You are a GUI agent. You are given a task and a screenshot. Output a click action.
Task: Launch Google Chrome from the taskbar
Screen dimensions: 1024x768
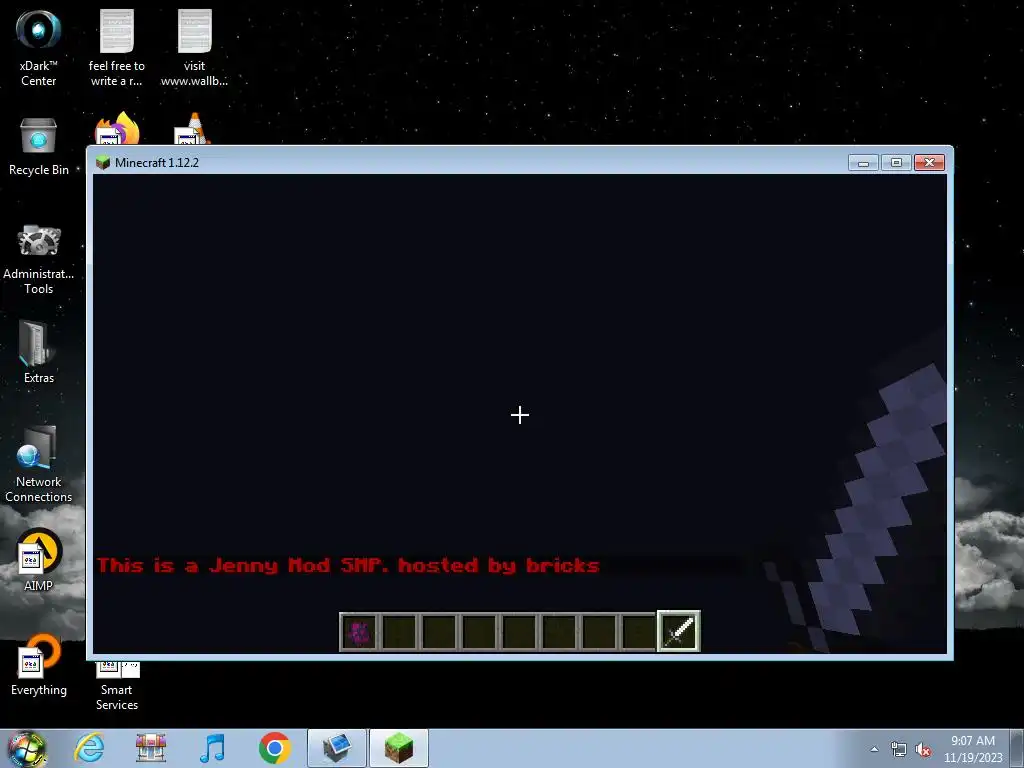click(274, 748)
